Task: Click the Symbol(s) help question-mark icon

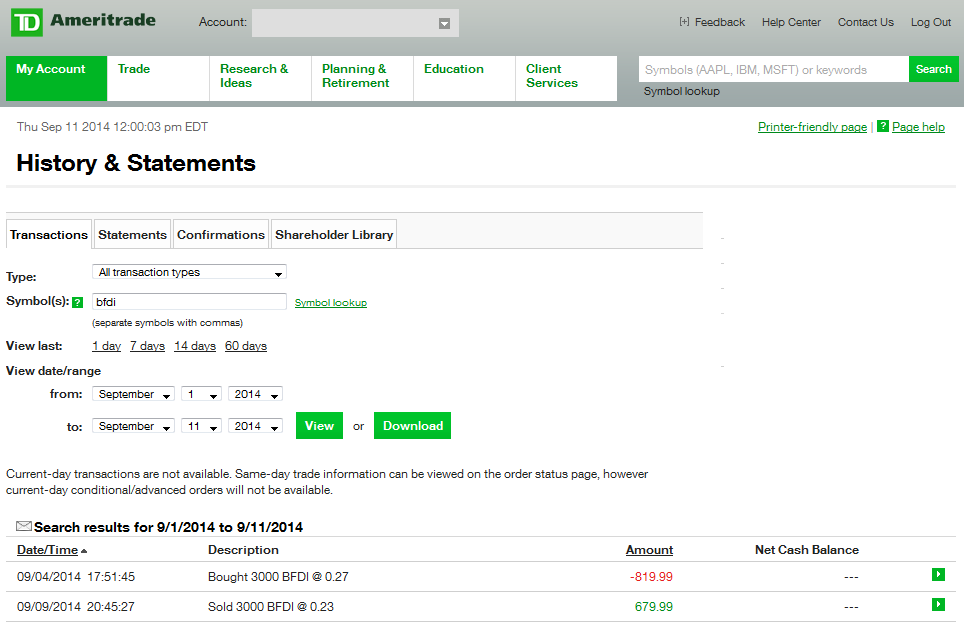Action: [x=77, y=302]
